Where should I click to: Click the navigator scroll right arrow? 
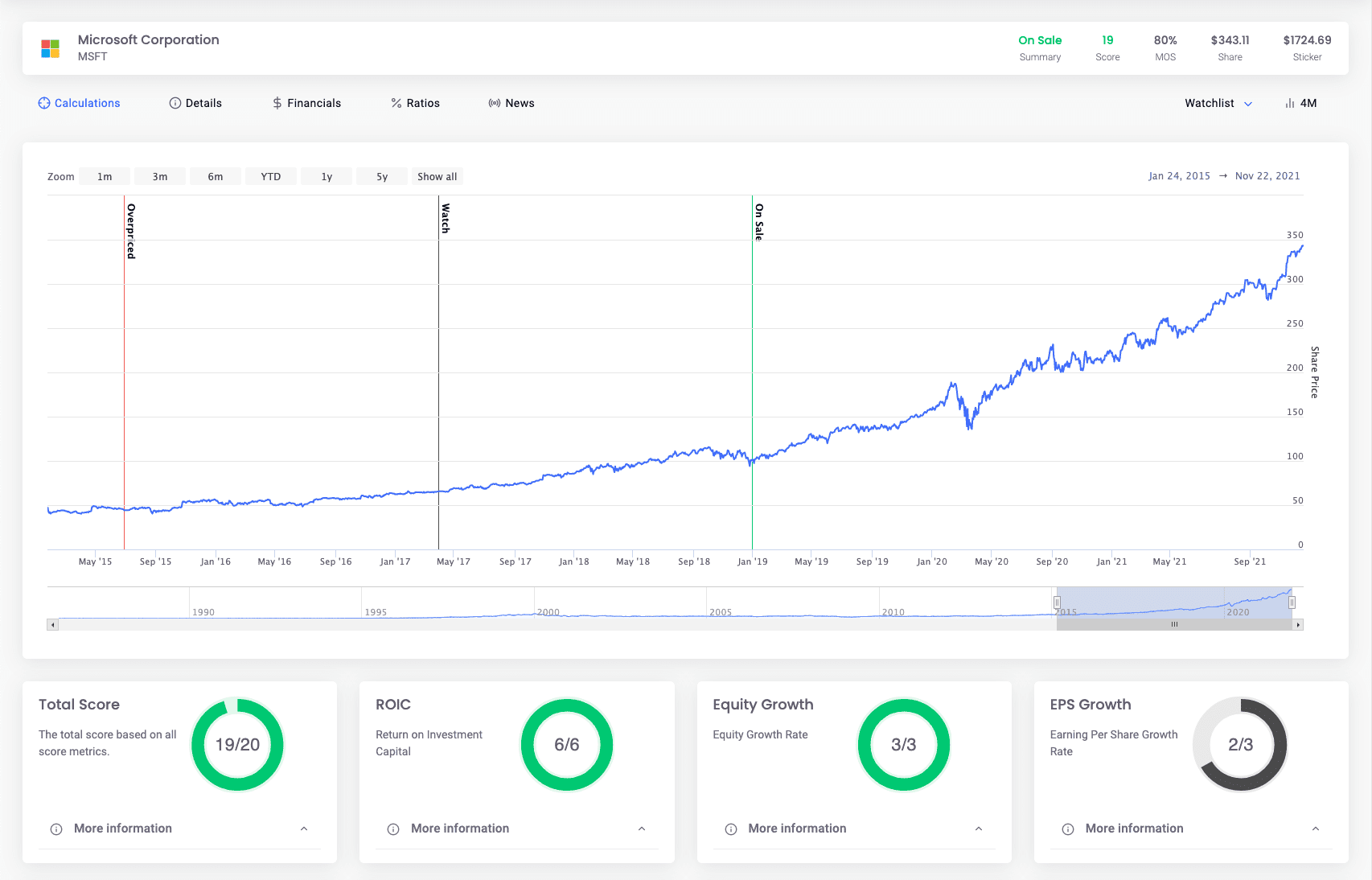click(1298, 624)
